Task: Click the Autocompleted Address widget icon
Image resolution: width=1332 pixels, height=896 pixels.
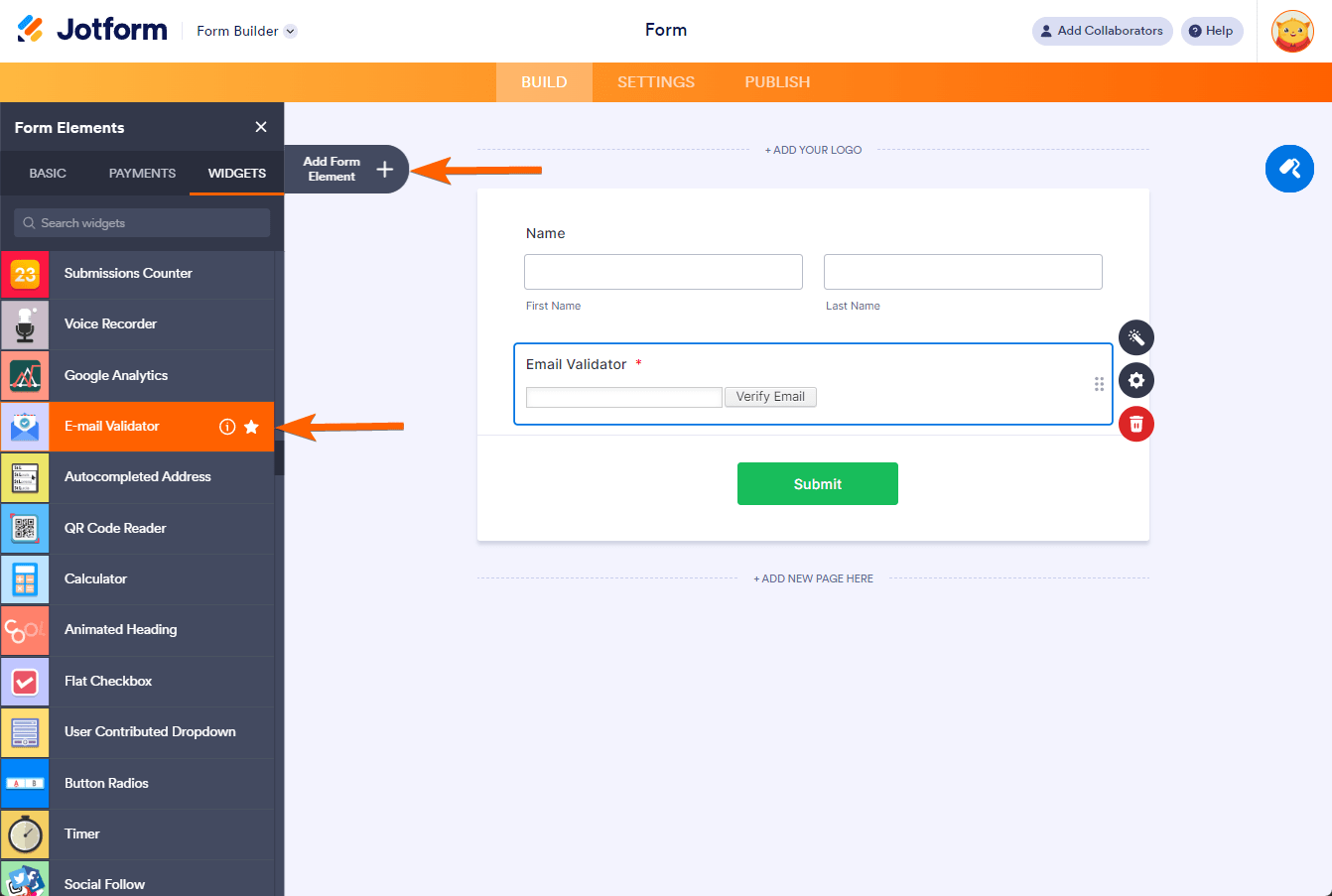Action: (25, 477)
